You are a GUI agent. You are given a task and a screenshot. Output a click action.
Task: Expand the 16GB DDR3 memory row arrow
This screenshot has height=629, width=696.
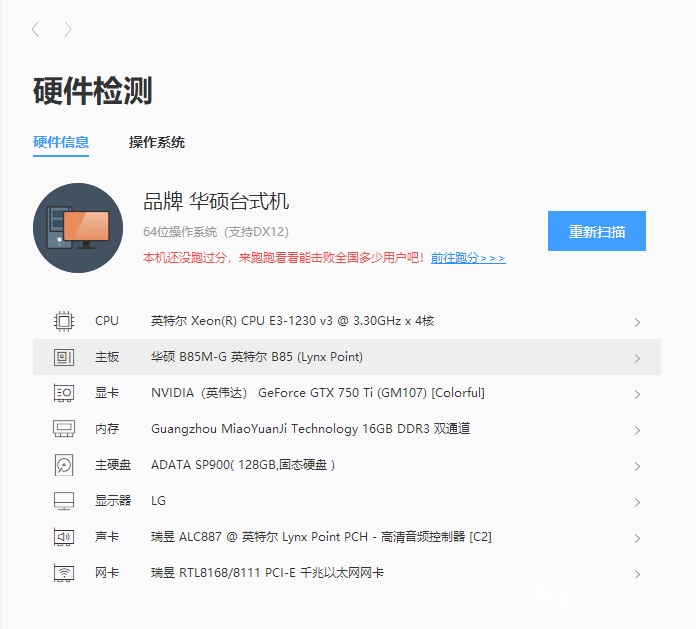click(637, 430)
